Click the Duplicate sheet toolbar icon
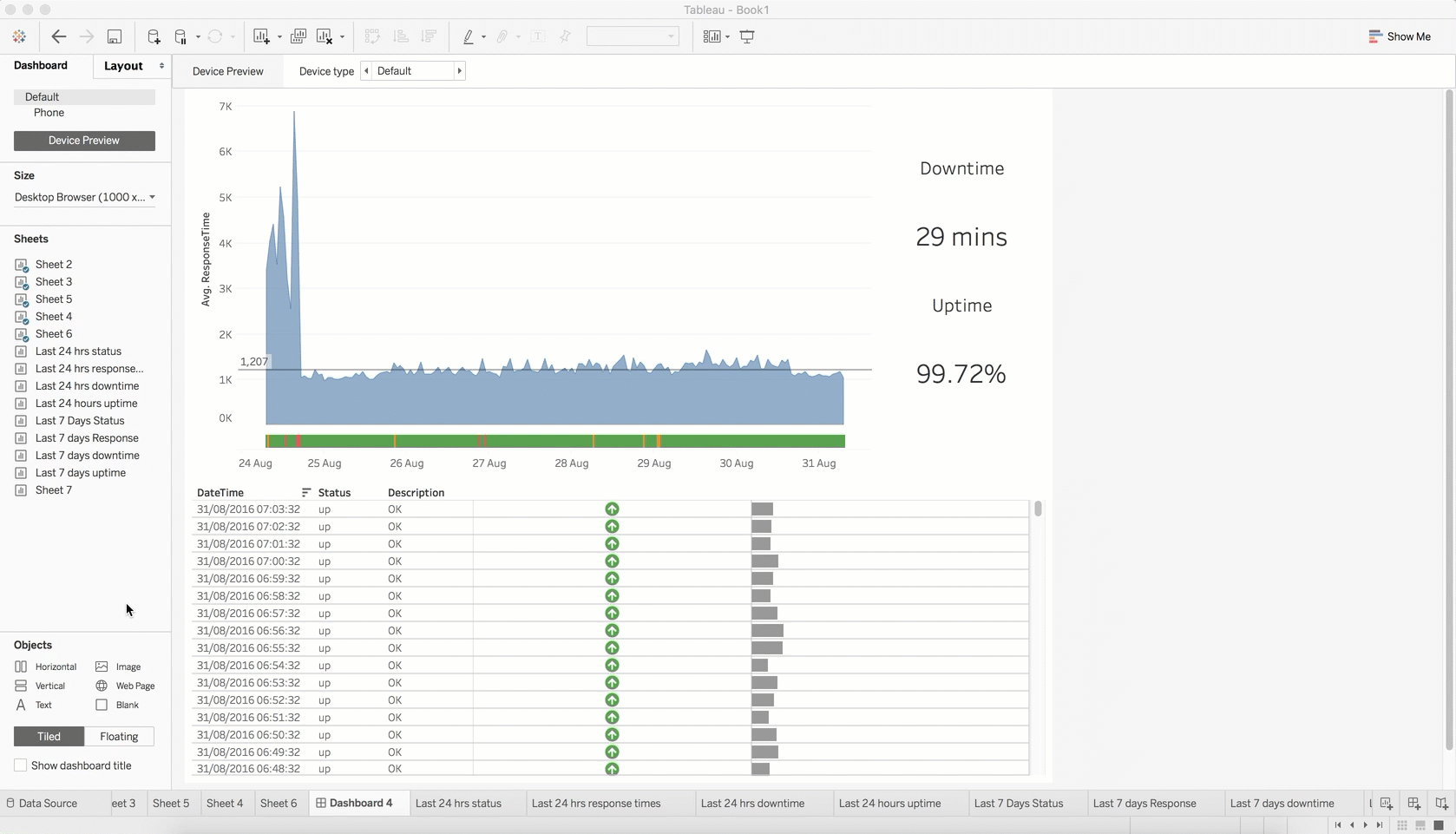 click(x=298, y=36)
